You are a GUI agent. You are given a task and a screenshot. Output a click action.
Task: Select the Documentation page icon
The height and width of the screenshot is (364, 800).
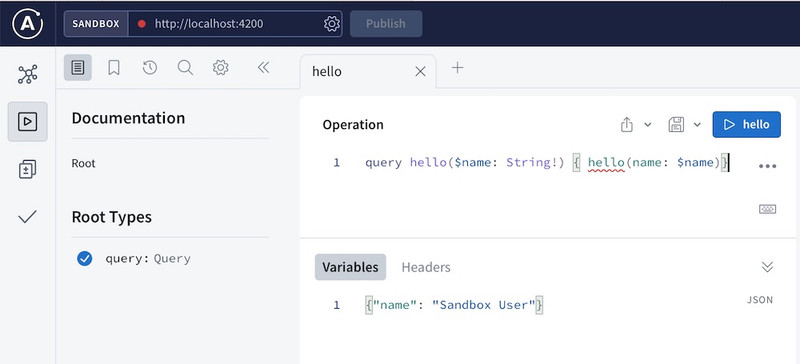[x=78, y=67]
